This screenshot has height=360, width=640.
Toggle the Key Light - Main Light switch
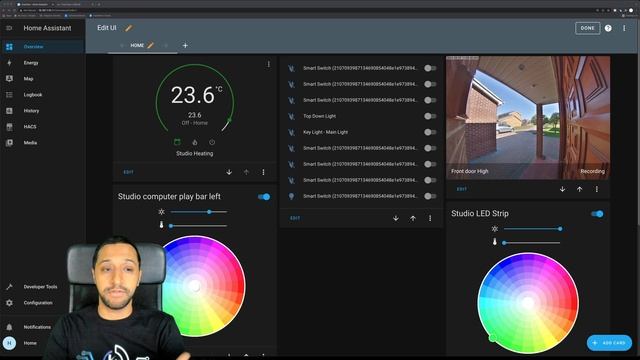pos(430,132)
